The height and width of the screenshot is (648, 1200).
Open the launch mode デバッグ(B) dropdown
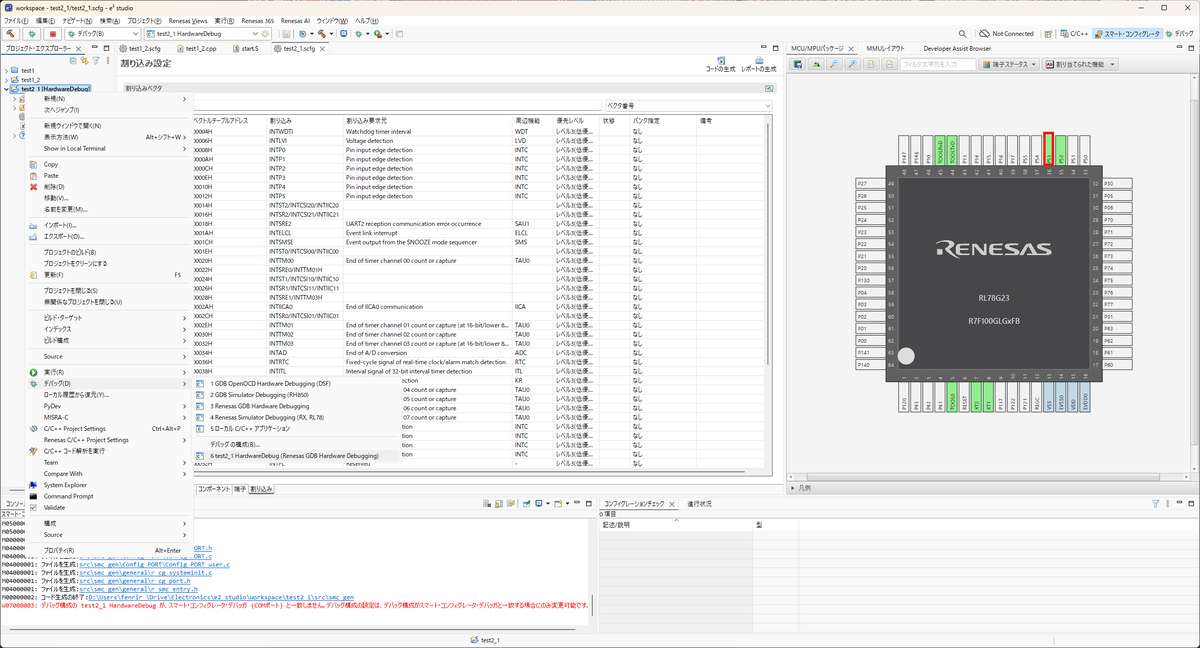pos(102,33)
